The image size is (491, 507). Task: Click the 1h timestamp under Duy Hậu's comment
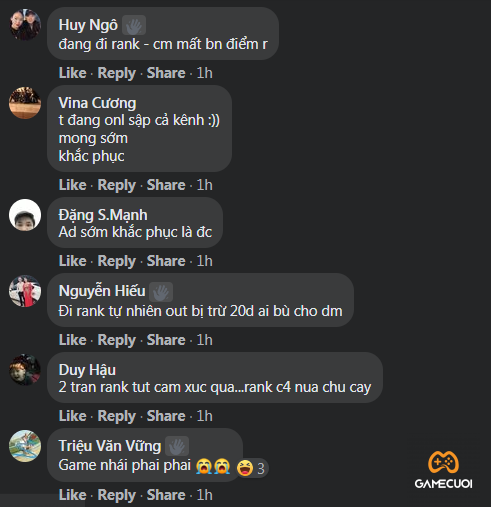coord(204,416)
